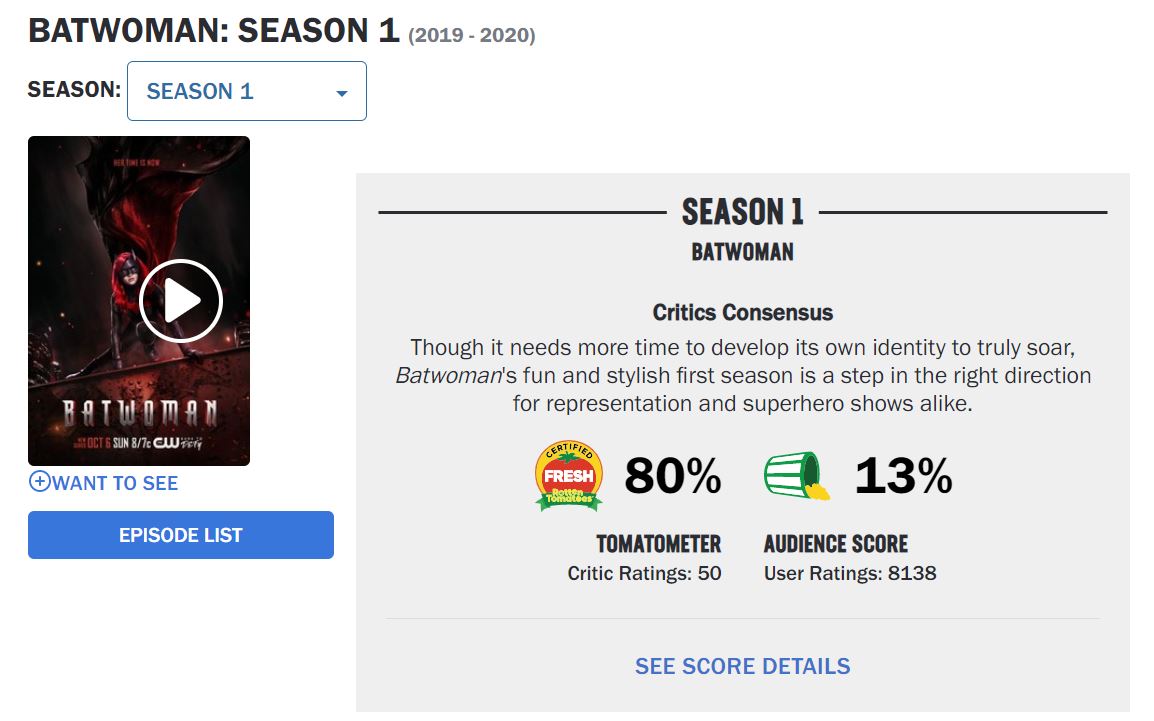Open the See Score Details link
Viewport: 1154px width, 721px height.
(x=742, y=666)
